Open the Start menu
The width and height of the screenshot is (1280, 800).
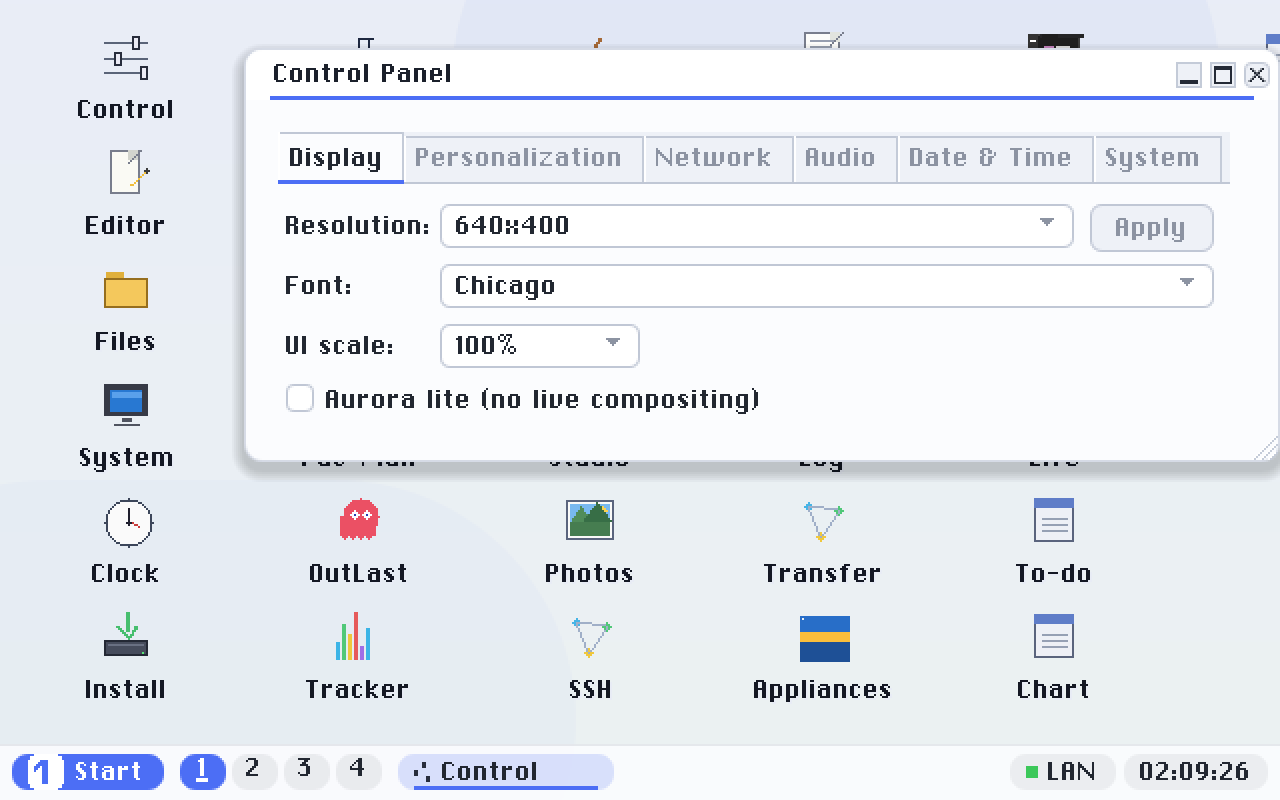point(88,772)
